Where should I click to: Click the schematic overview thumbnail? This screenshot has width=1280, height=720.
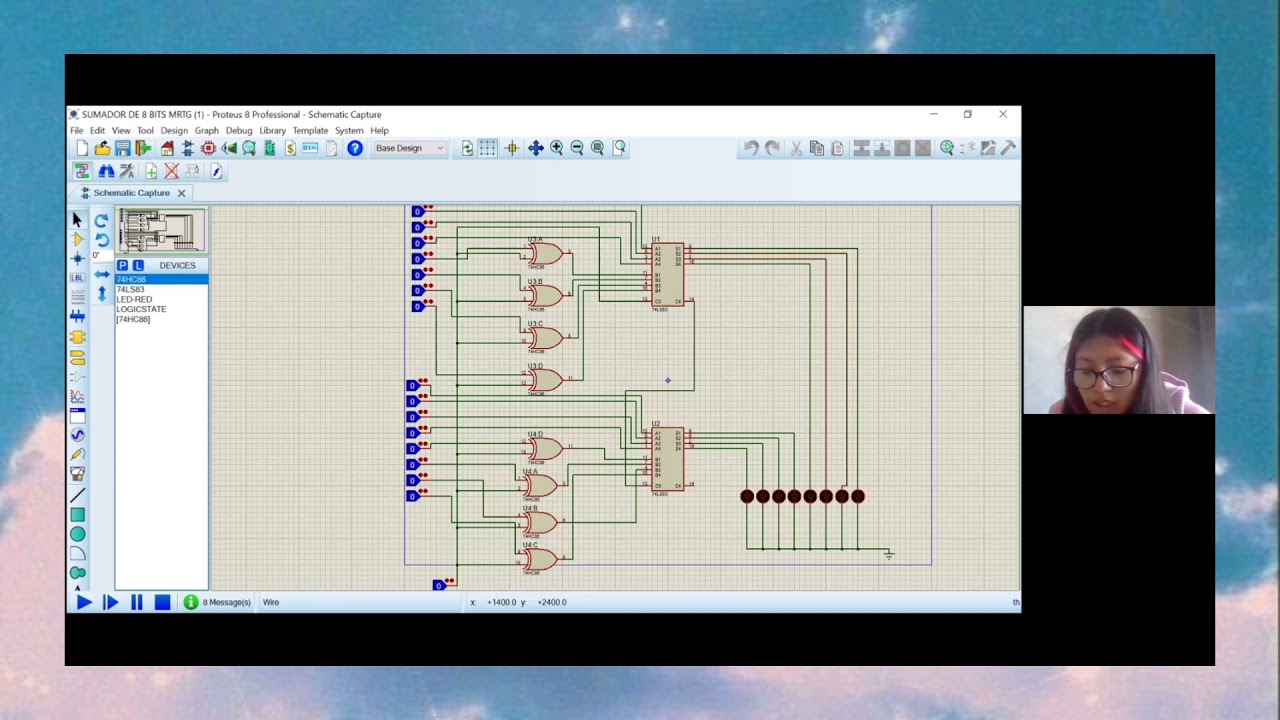coord(161,231)
